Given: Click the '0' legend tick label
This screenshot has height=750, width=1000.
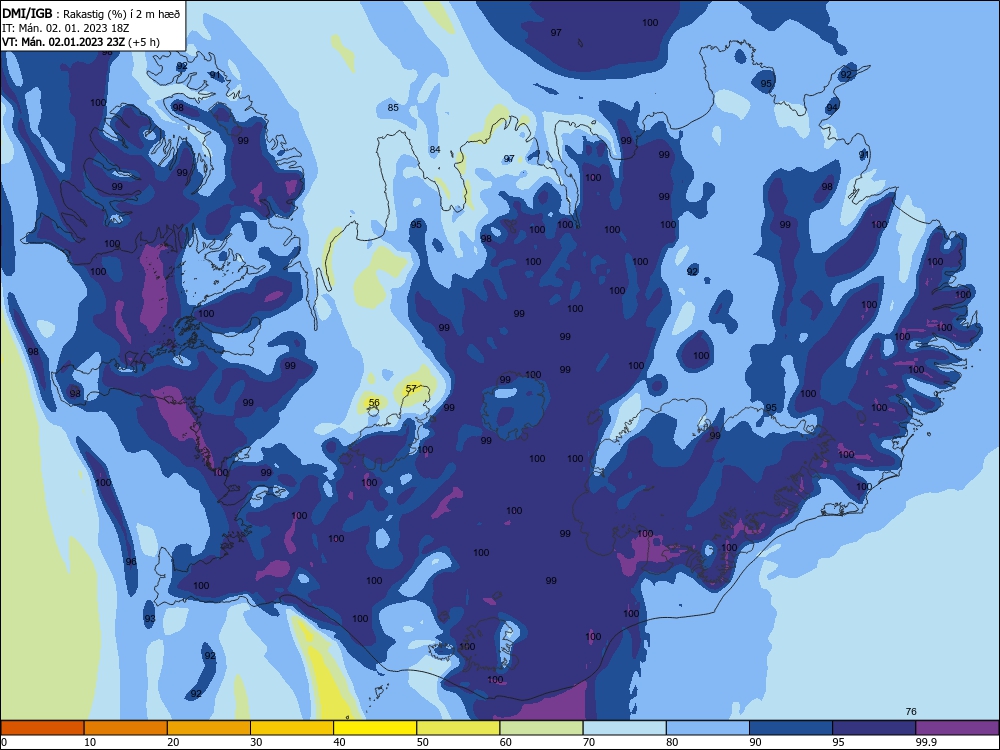Looking at the screenshot, I should (x=4, y=742).
